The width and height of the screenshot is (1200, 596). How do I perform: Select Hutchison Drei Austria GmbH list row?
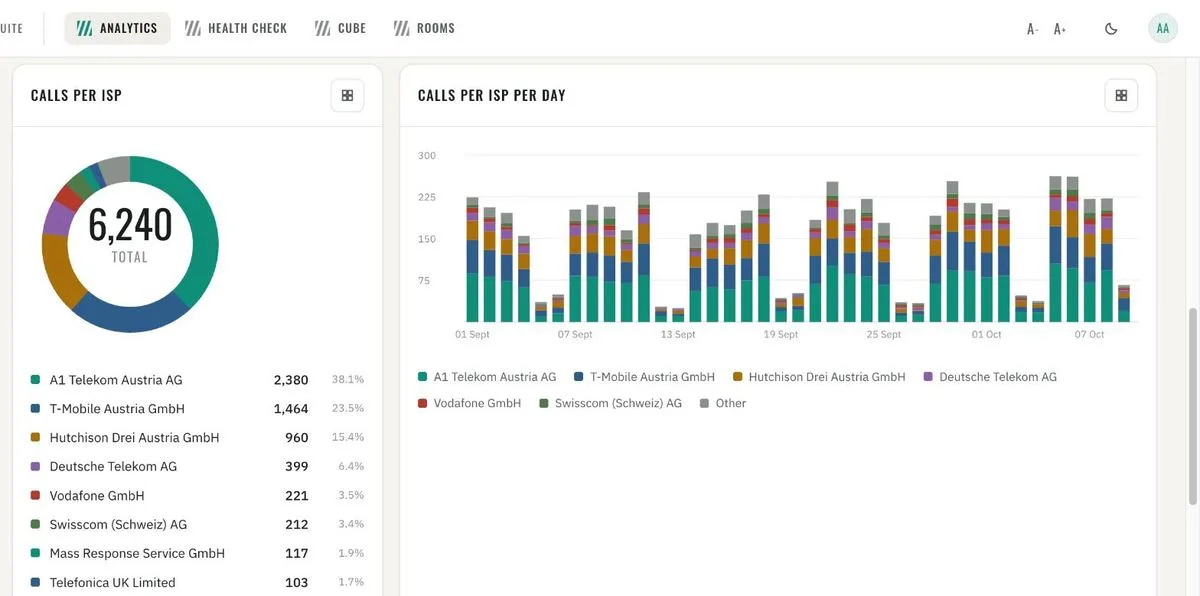197,438
